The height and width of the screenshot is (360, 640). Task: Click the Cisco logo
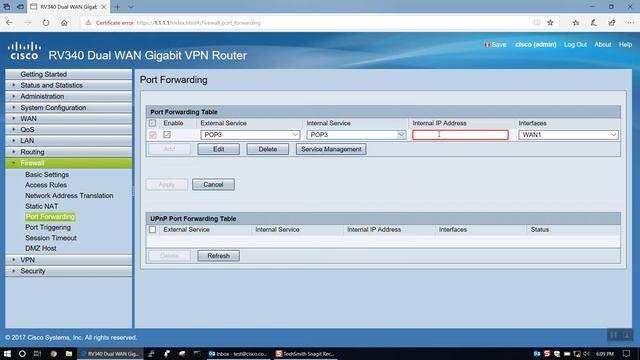24,51
